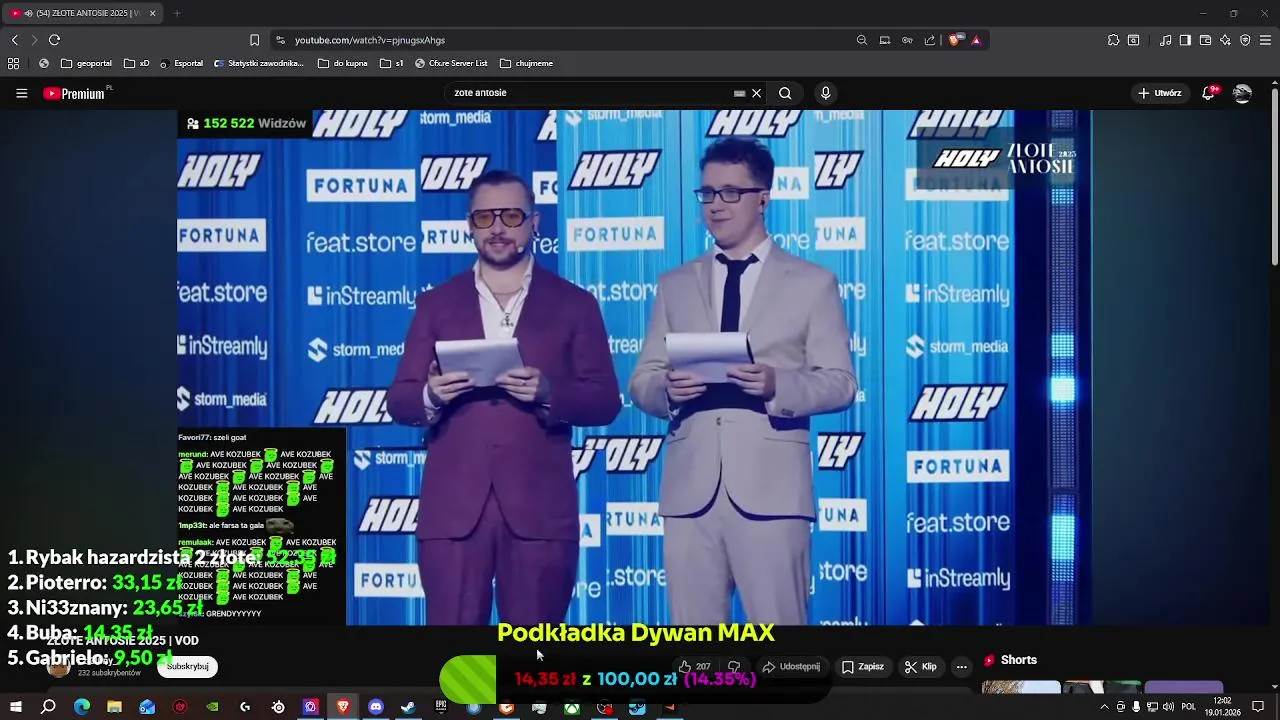Image resolution: width=1280 pixels, height=720 pixels.
Task: Open the geoportal bookmark folder
Action: tap(86, 63)
